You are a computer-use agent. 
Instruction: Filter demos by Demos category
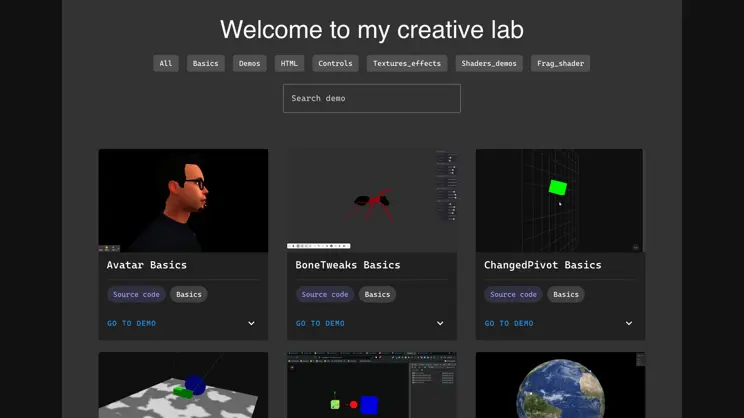tap(250, 63)
